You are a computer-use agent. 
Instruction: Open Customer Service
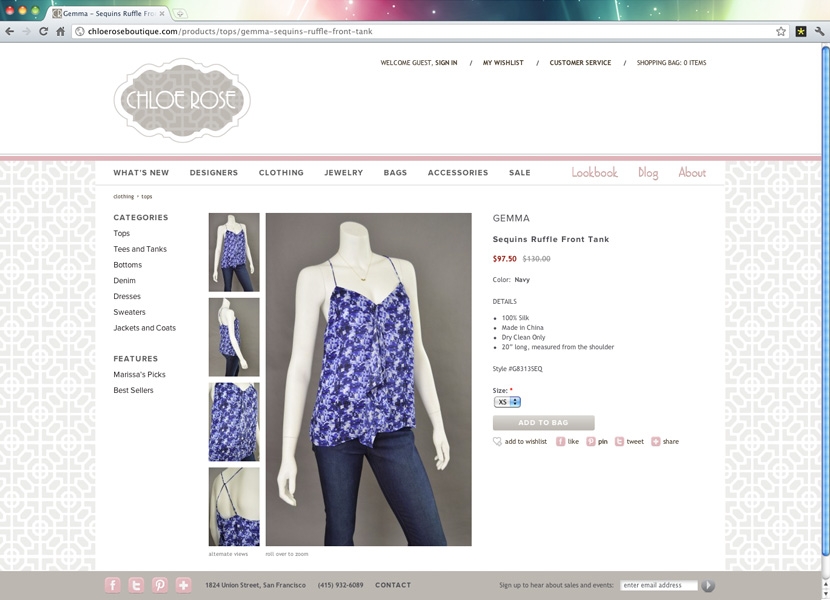tap(580, 62)
